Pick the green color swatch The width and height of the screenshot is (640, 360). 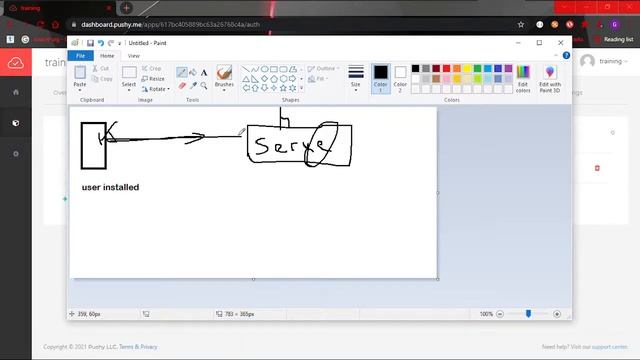478,69
